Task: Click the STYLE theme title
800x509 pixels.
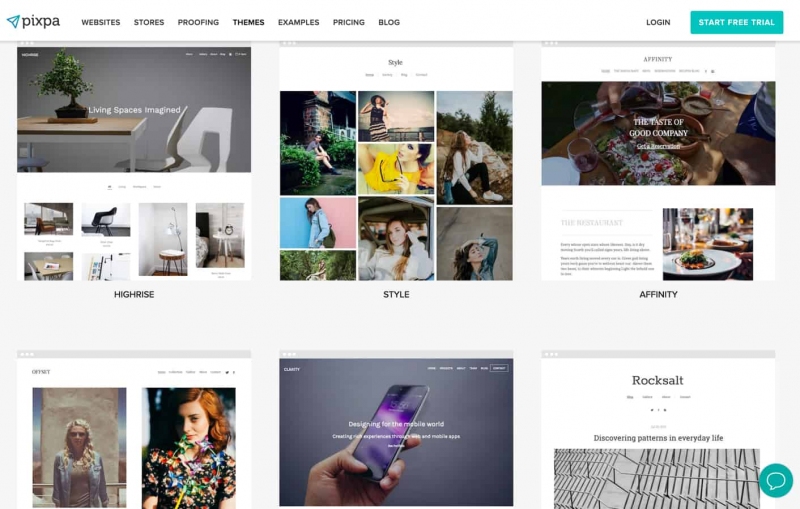Action: 396,294
